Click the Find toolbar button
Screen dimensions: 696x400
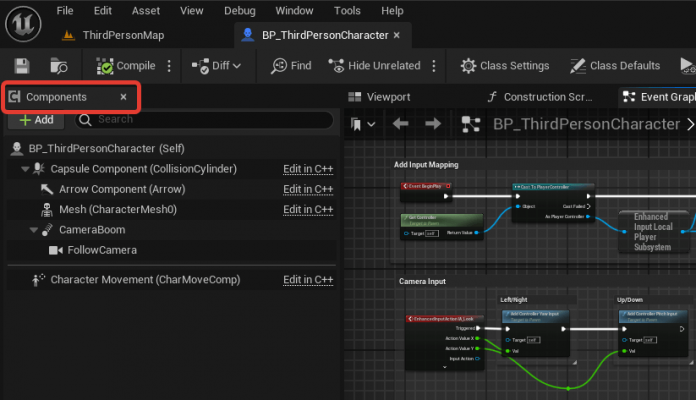(291, 66)
